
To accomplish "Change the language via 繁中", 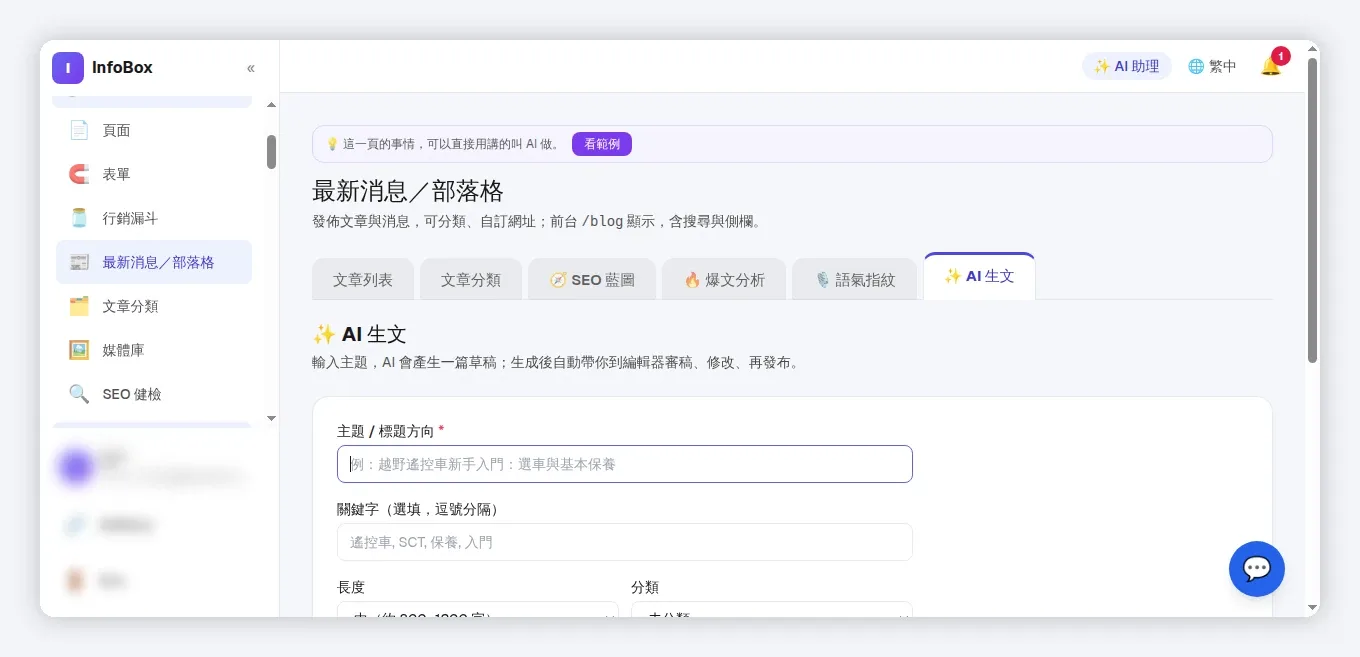I will point(1212,66).
